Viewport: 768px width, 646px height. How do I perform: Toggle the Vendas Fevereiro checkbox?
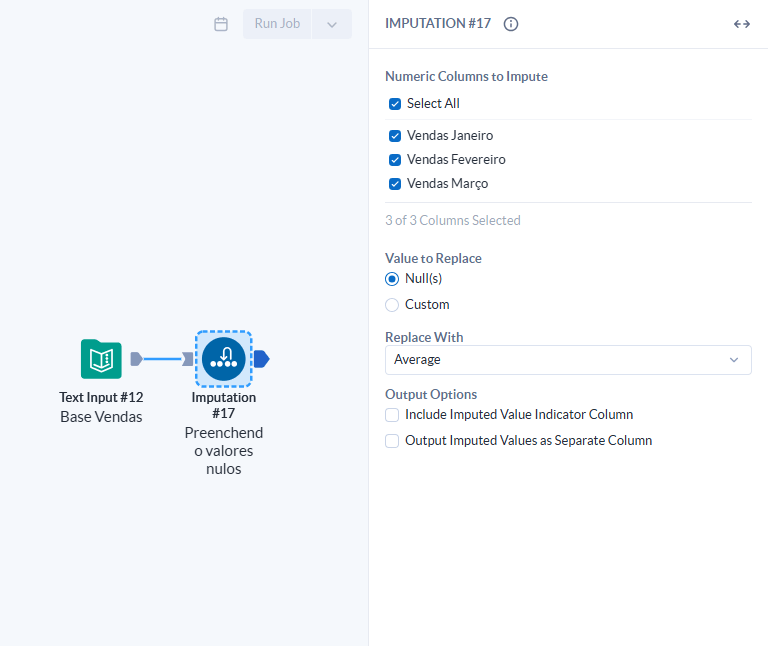[x=395, y=160]
